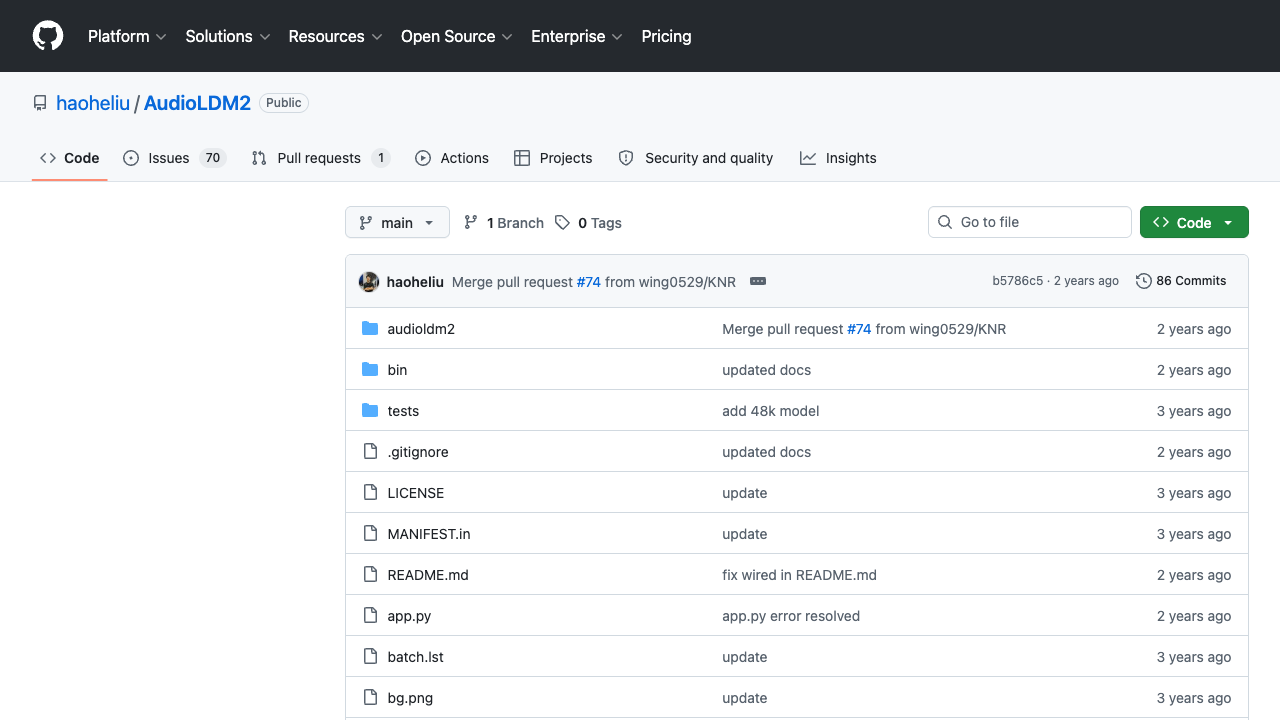Expand the Open Source menu
The image size is (1280, 720).
[x=457, y=36]
